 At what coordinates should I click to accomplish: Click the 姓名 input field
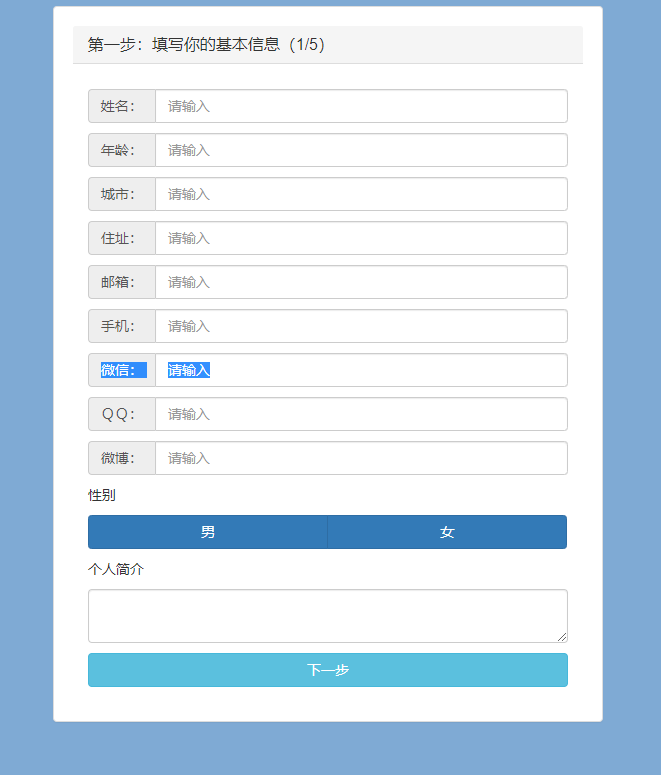coord(361,106)
